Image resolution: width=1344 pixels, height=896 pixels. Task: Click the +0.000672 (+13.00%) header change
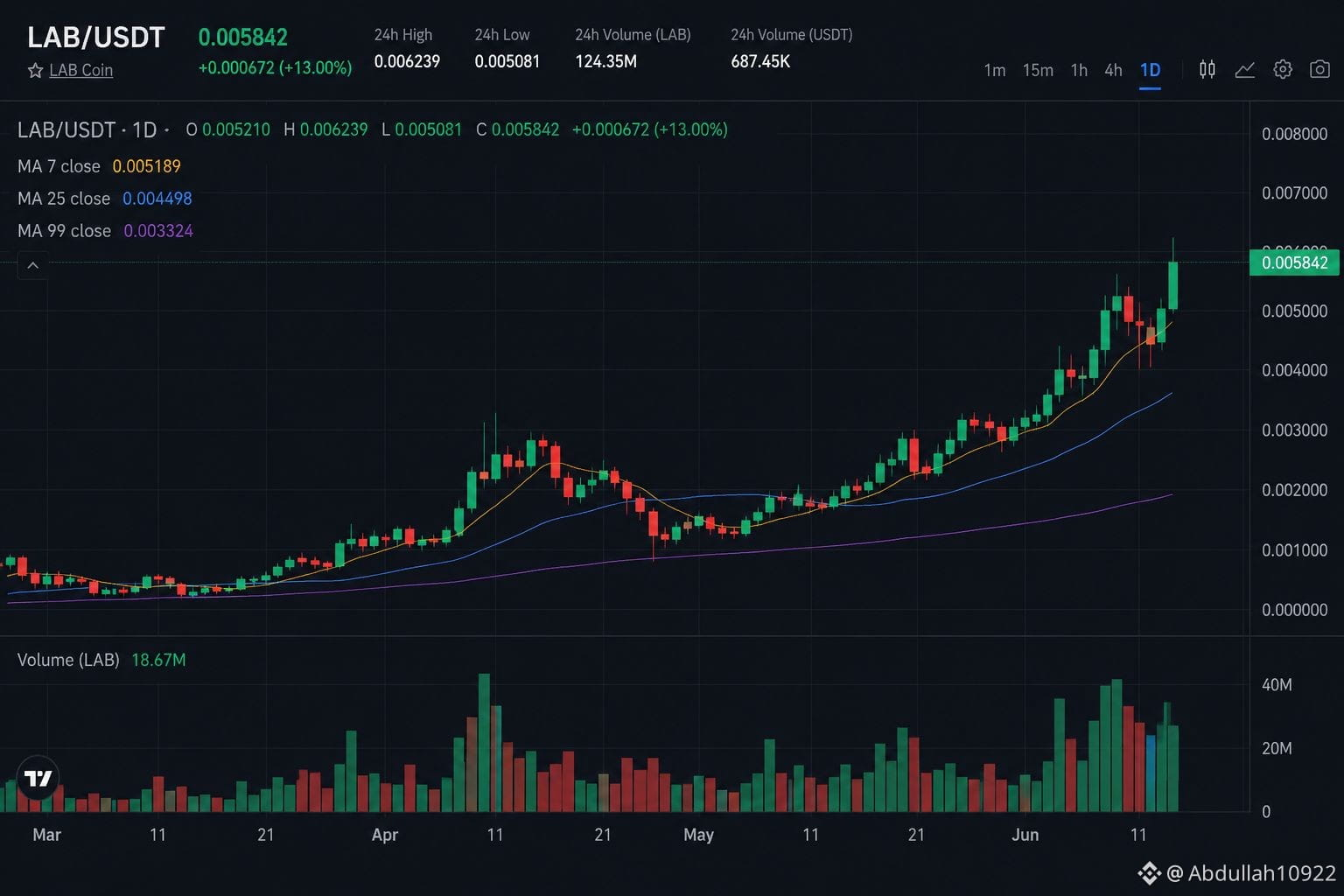[275, 67]
